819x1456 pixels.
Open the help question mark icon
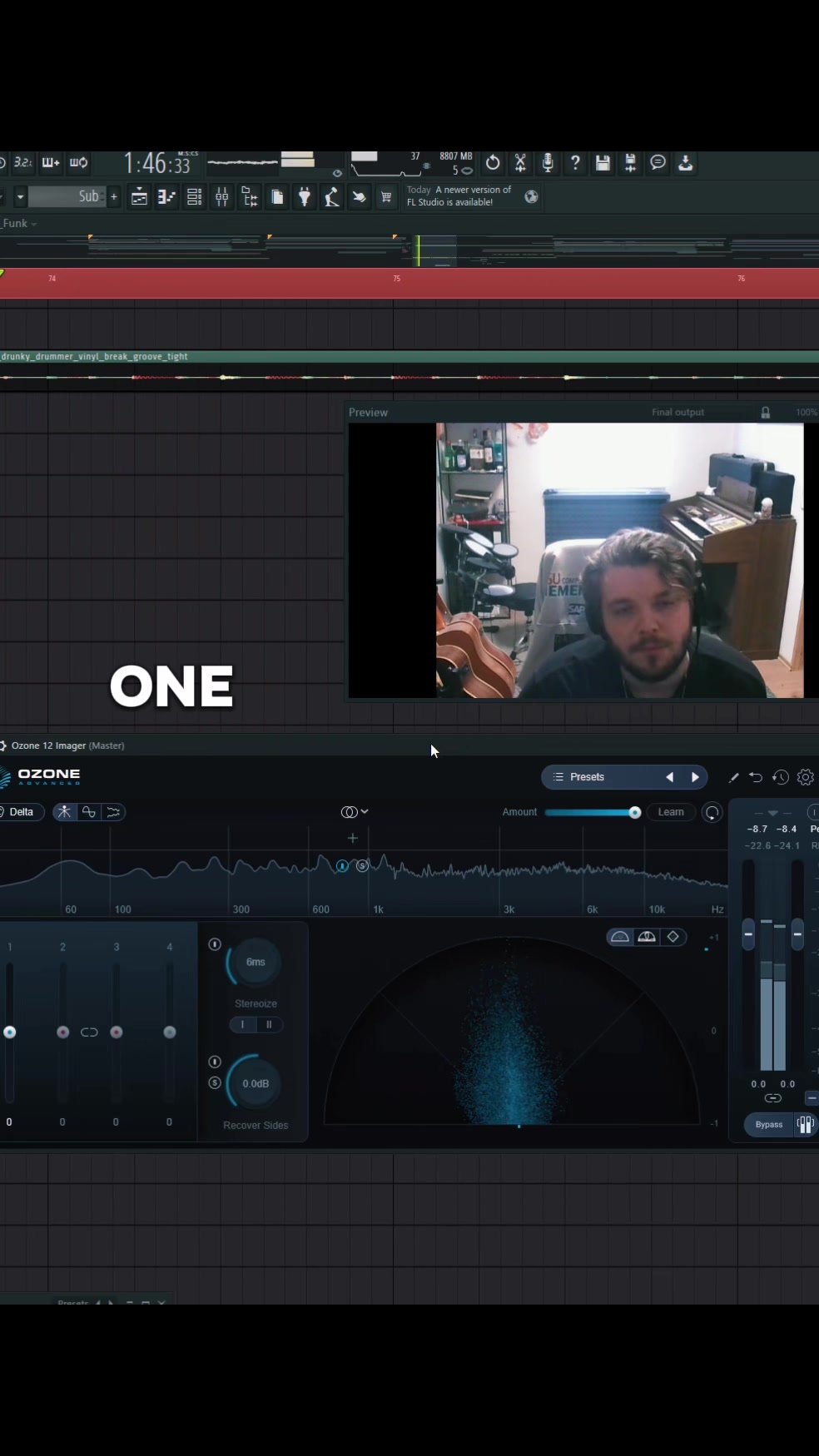click(575, 163)
